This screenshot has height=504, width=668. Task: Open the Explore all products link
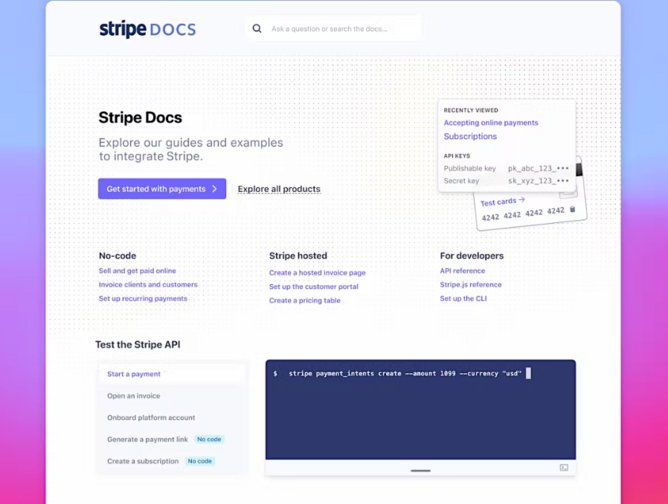click(x=279, y=189)
